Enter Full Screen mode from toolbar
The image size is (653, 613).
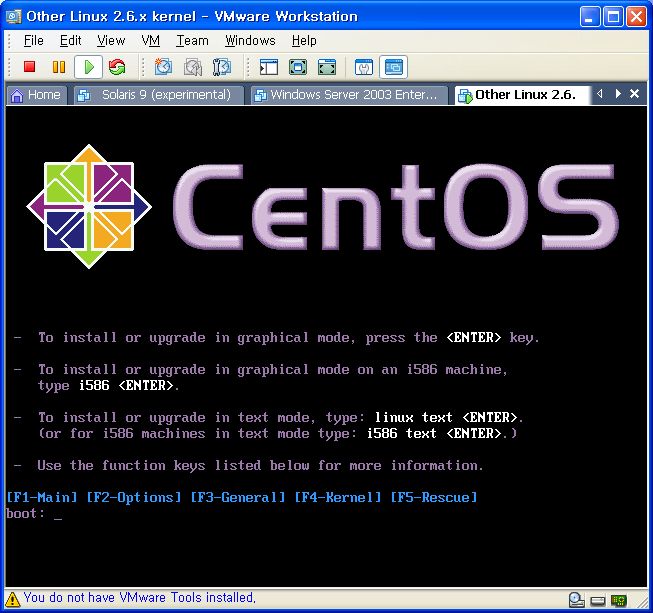[x=297, y=67]
